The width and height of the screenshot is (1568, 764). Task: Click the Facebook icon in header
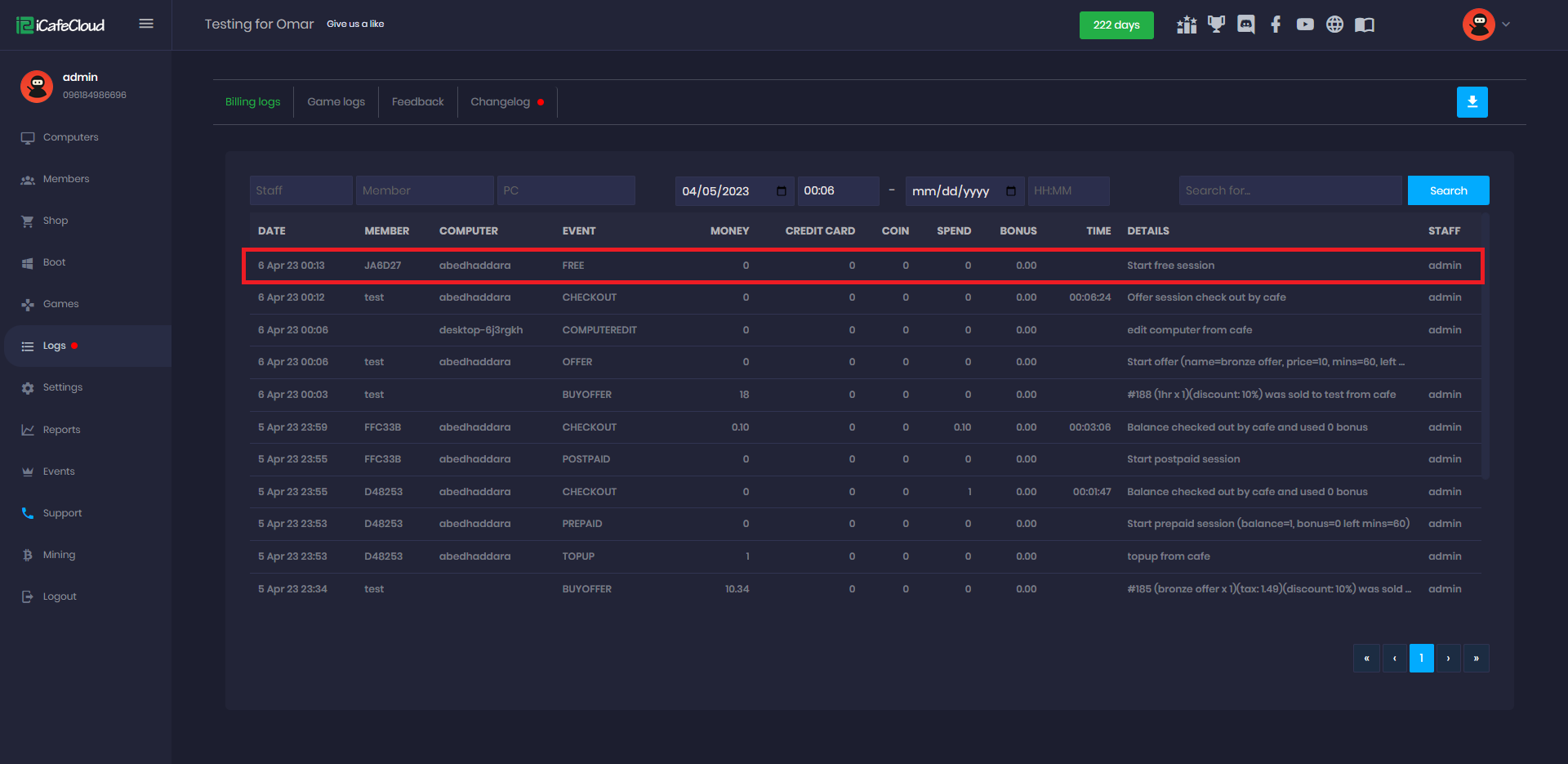click(x=1276, y=25)
